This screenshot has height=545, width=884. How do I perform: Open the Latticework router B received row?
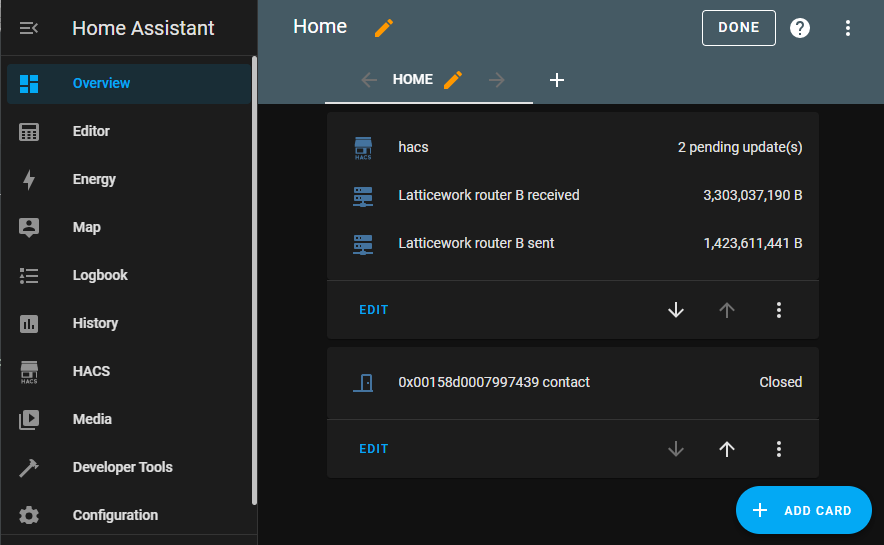tap(573, 196)
